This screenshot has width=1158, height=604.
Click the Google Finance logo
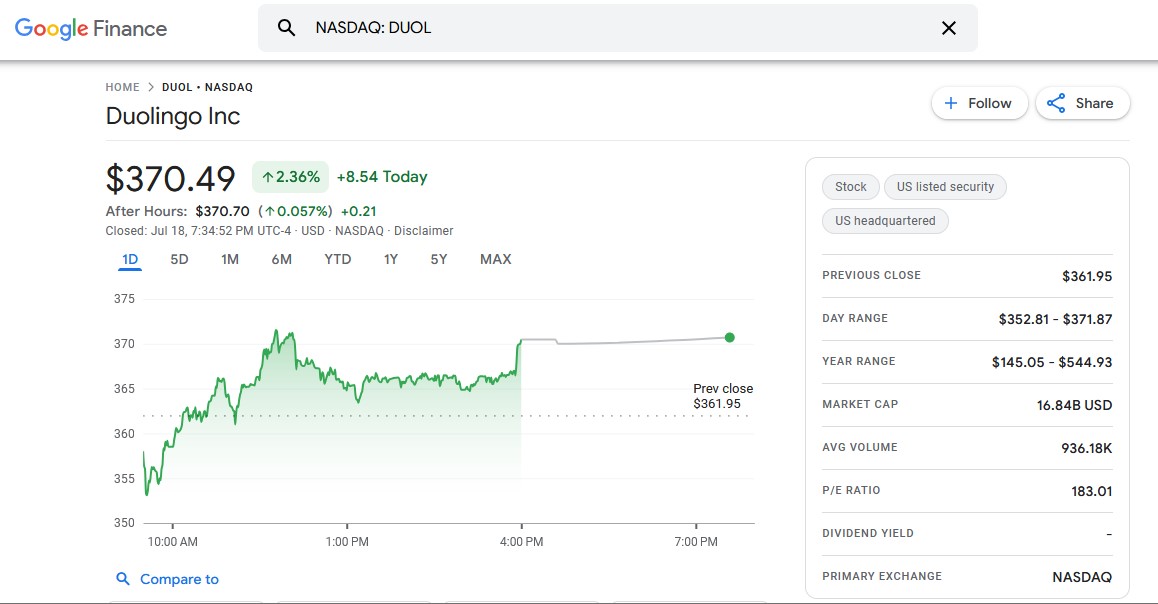91,28
